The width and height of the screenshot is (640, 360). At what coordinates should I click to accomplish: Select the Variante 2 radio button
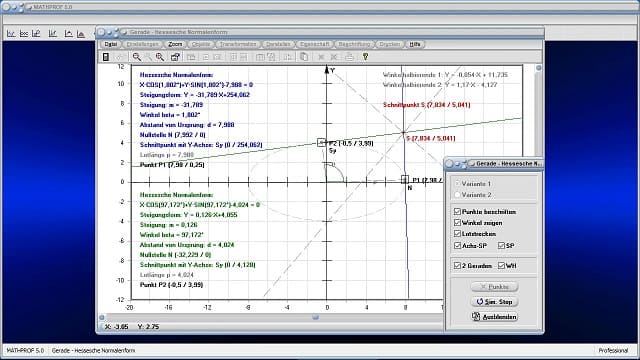pos(457,195)
